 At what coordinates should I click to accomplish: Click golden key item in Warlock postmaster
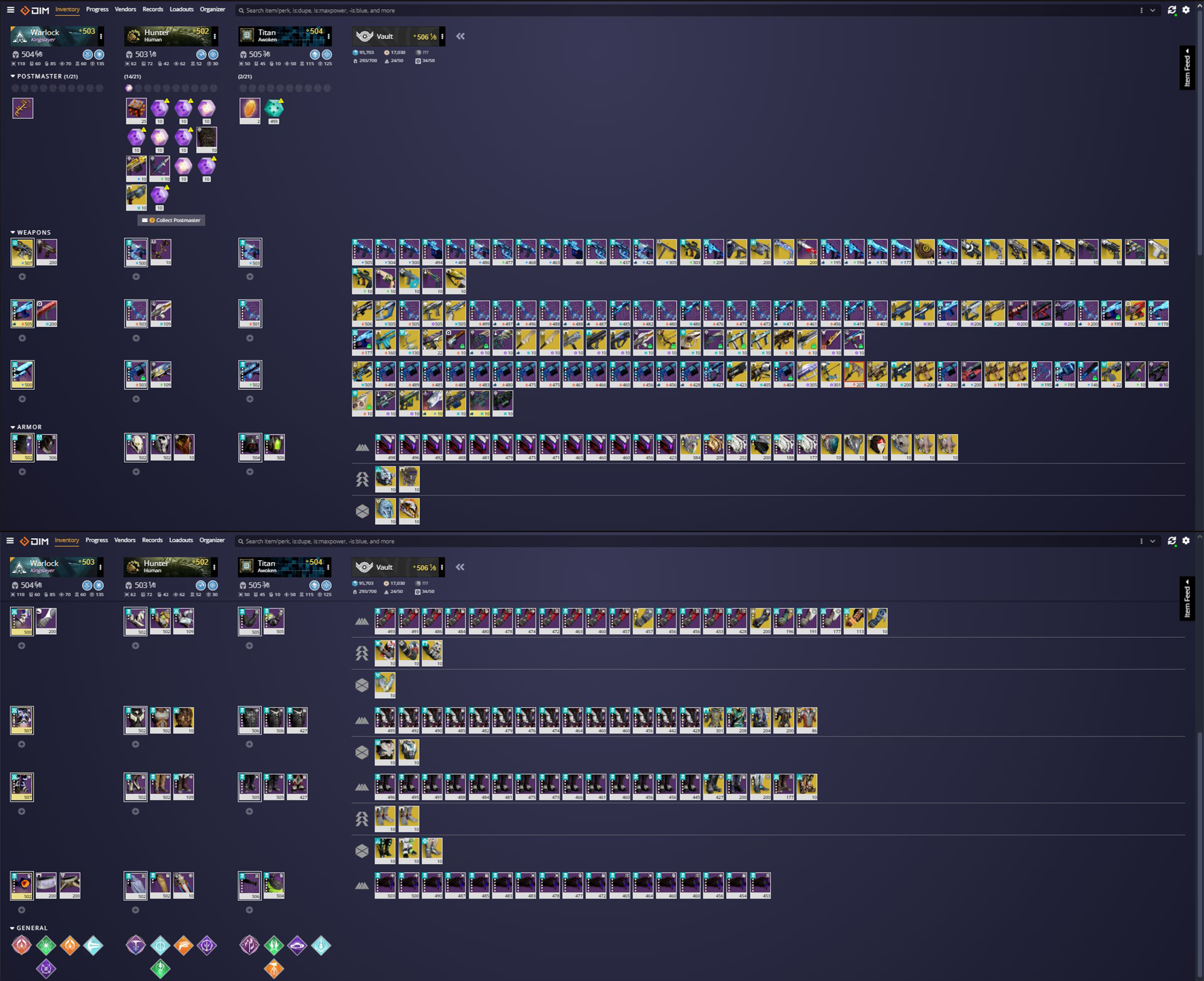(x=23, y=108)
